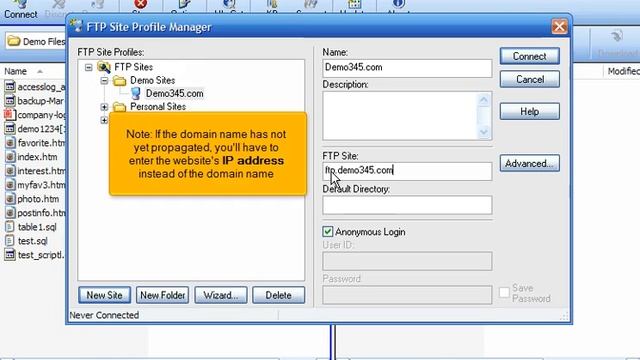Collapse the FTP Sites tree root

[89, 67]
